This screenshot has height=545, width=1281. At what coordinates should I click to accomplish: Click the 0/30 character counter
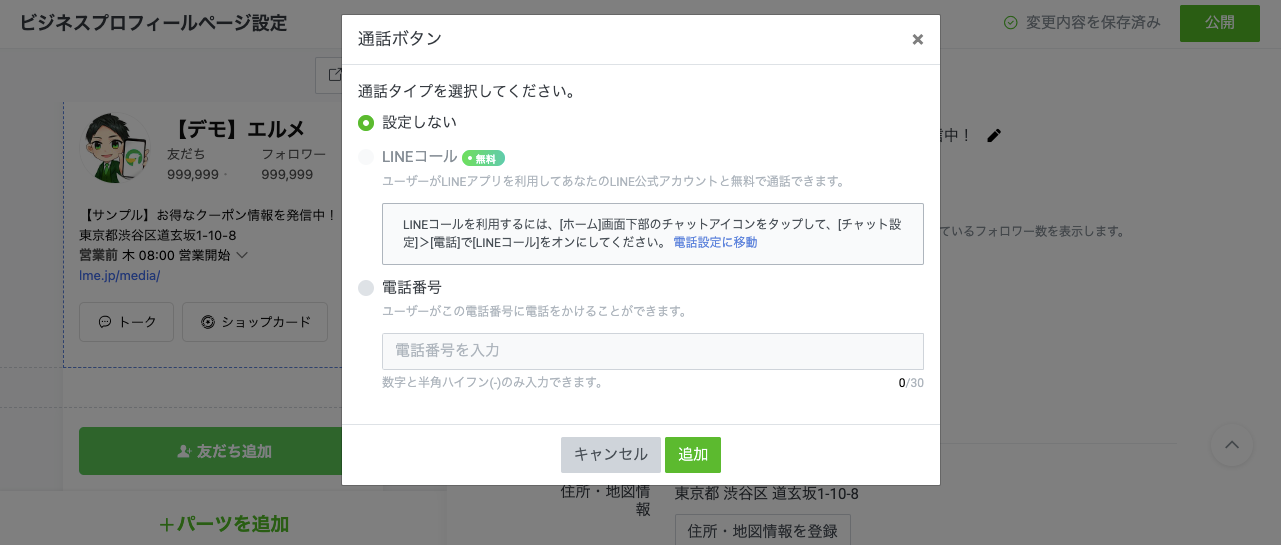click(911, 383)
